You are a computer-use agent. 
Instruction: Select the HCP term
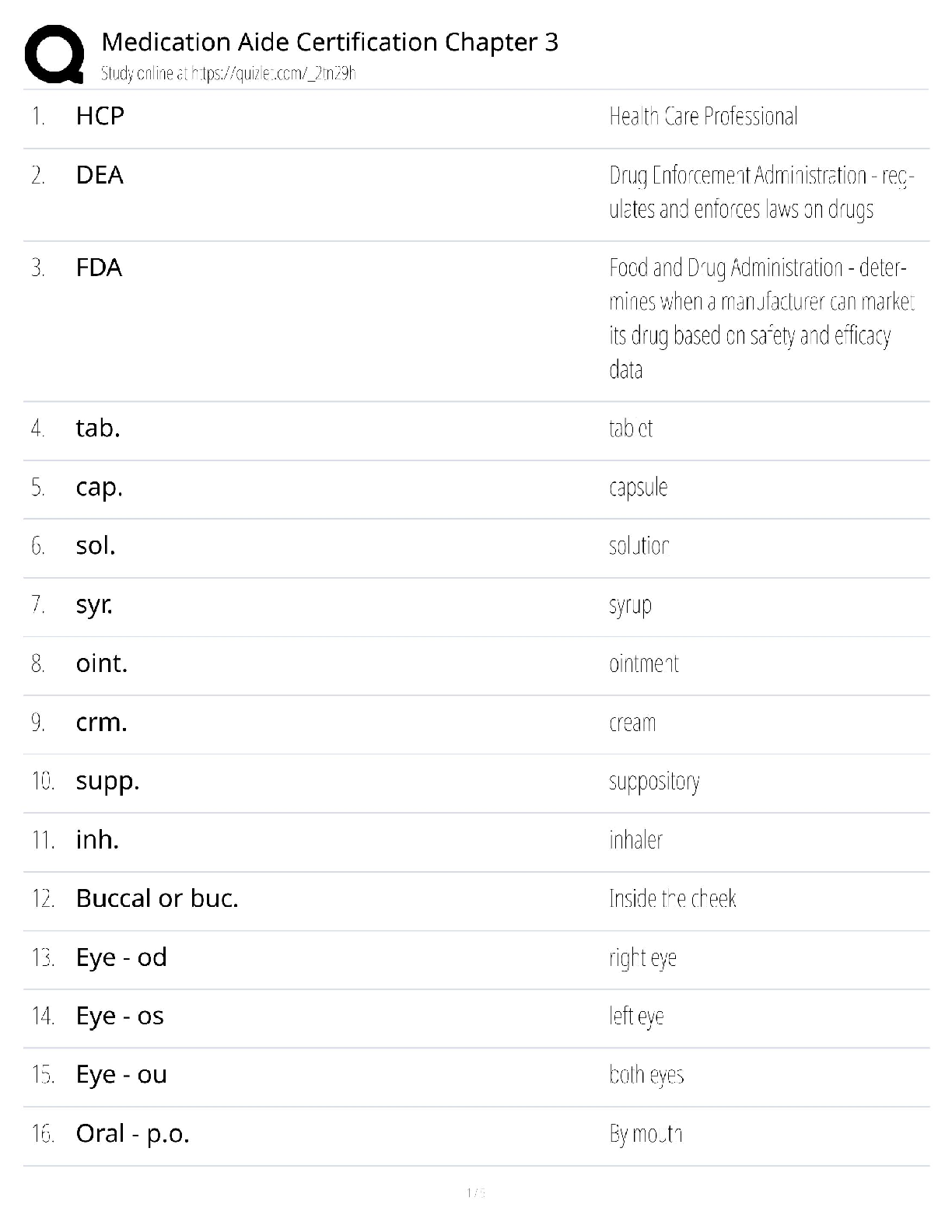[100, 116]
